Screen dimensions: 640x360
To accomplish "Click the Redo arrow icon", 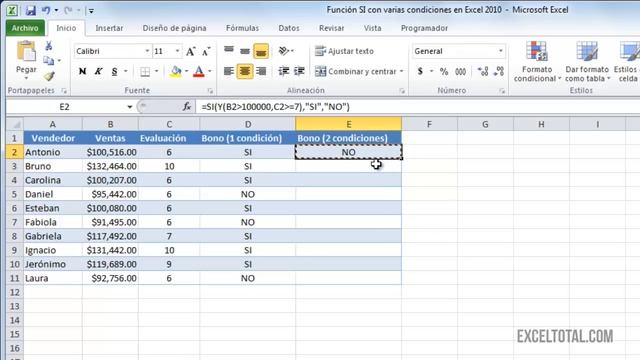I will tap(68, 11).
